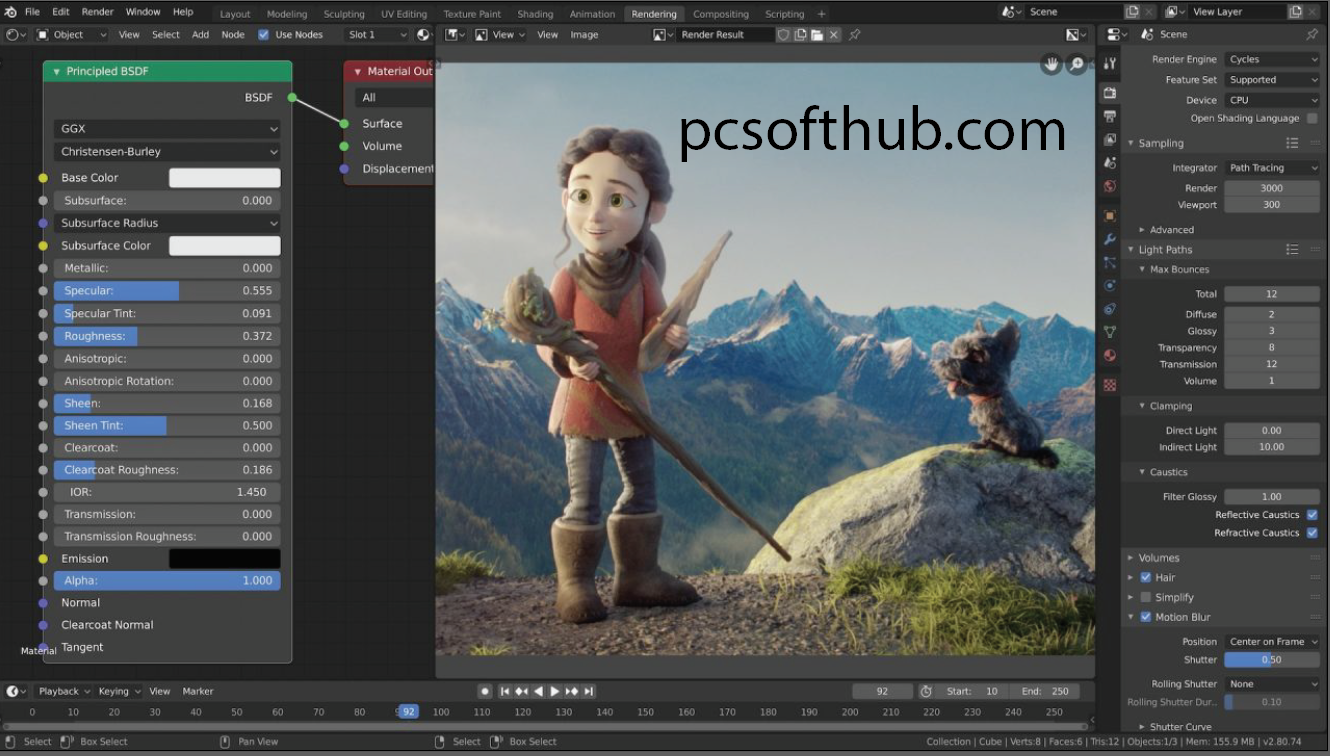The image size is (1330, 756).
Task: Click the black Emission color swatch
Action: click(x=225, y=559)
